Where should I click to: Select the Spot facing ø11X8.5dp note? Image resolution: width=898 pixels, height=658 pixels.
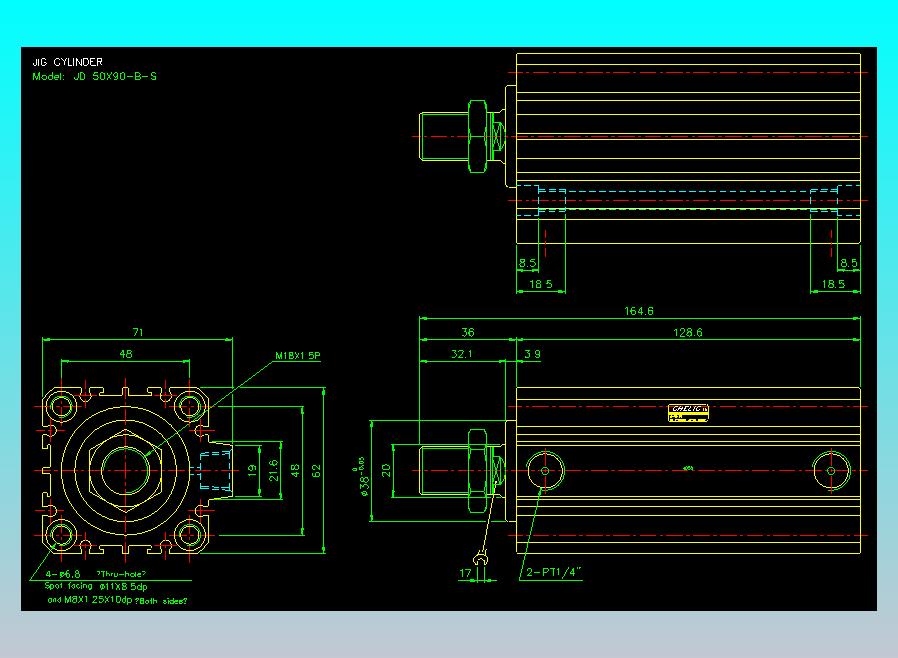click(96, 586)
